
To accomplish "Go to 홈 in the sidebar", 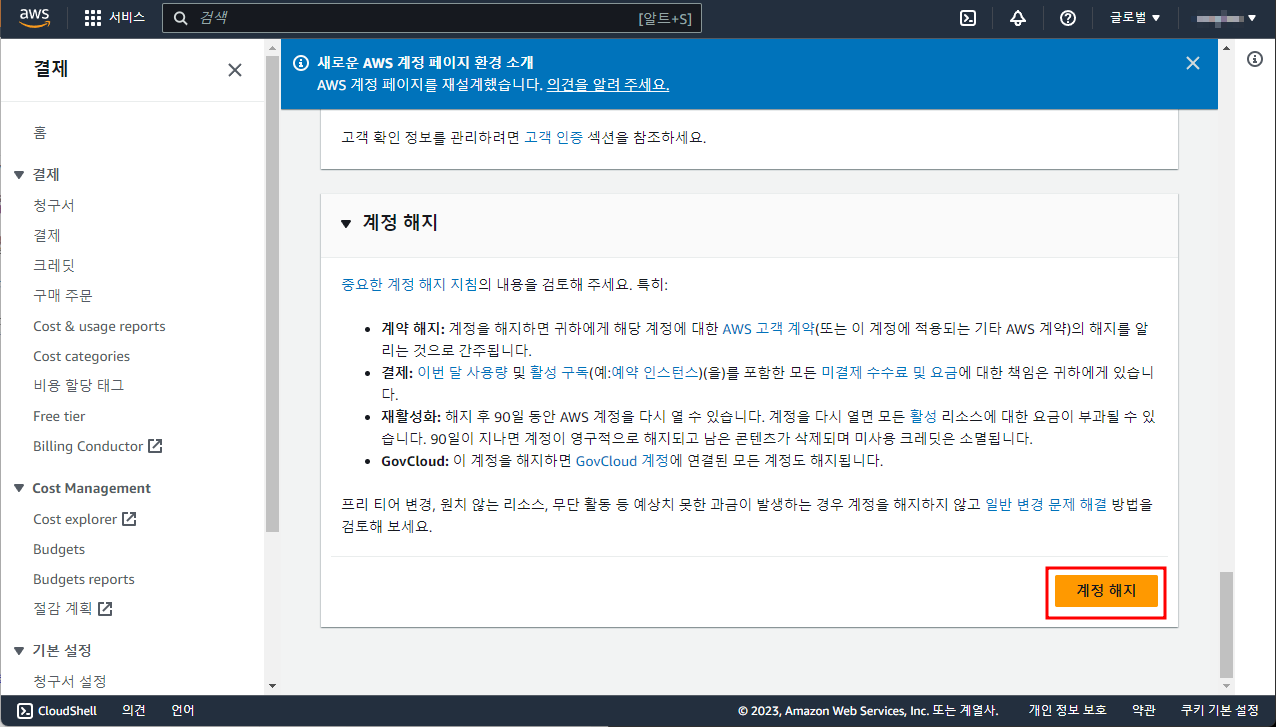I will point(40,133).
